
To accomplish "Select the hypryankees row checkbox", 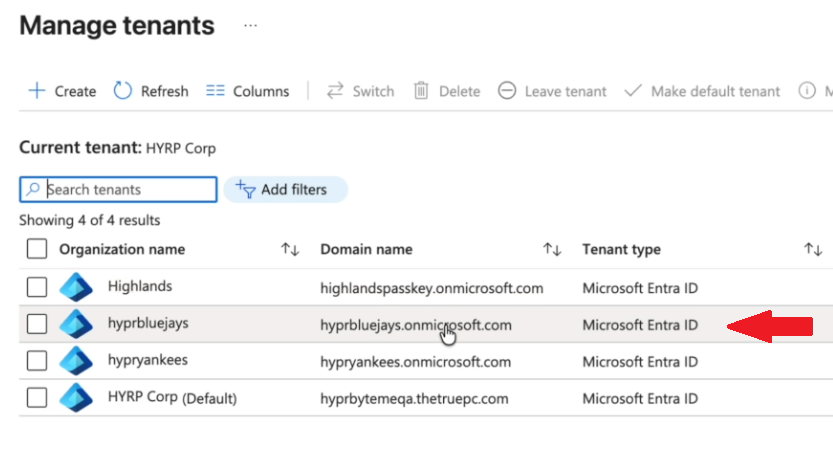I will [37, 361].
